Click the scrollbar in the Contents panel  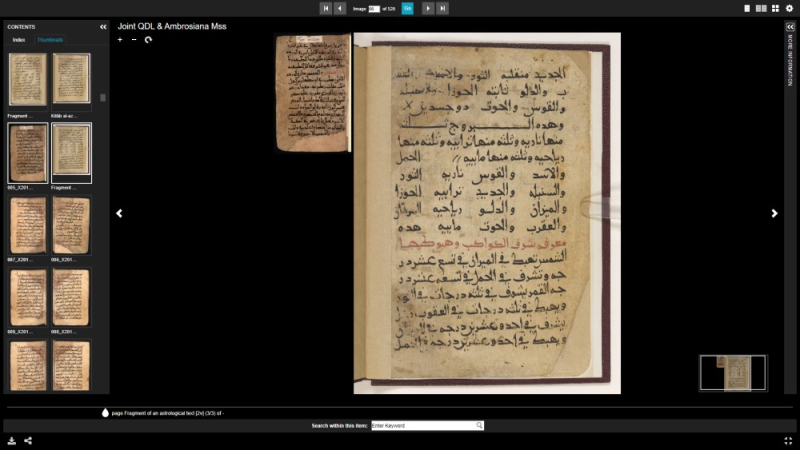(x=103, y=97)
